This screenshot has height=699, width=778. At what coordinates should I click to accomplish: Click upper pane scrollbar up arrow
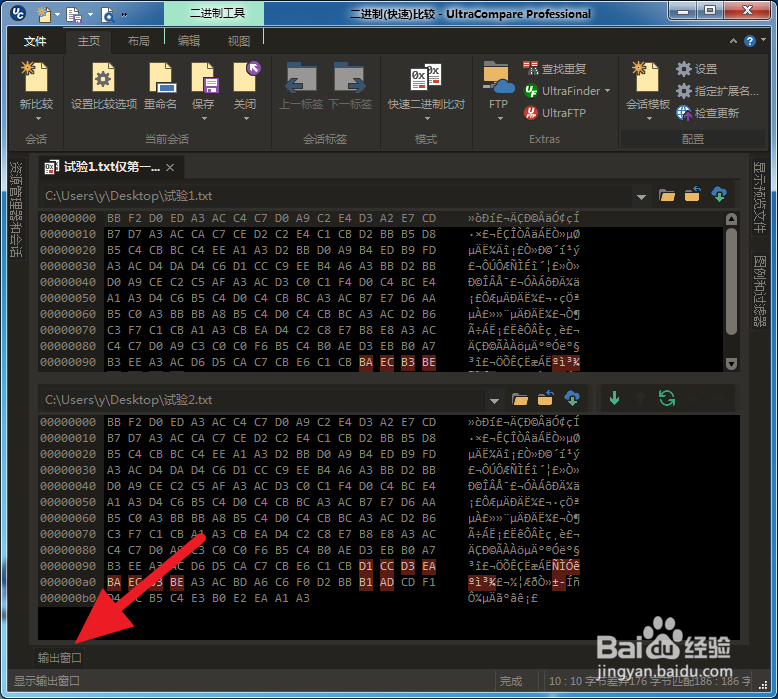point(731,219)
